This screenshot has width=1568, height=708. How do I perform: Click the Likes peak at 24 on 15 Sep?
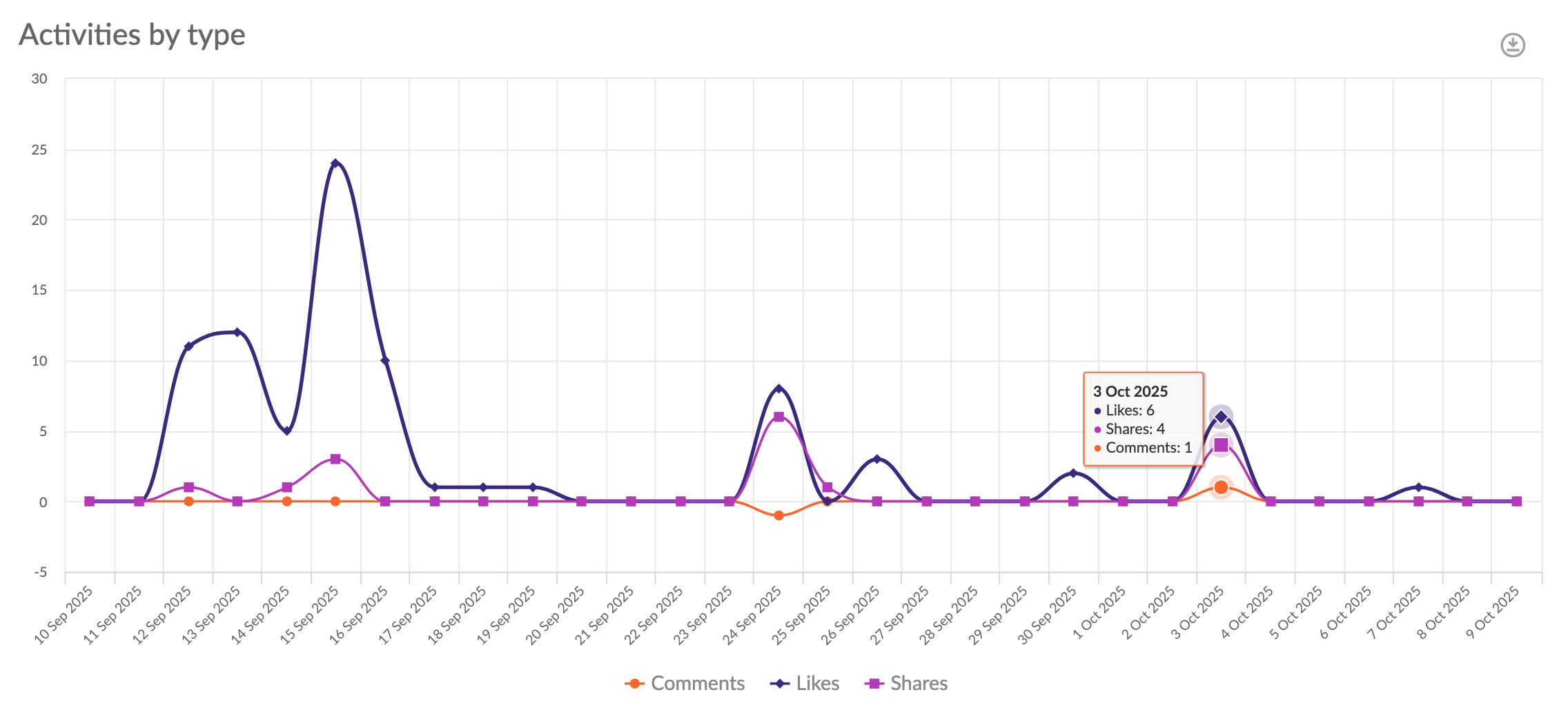[x=335, y=163]
